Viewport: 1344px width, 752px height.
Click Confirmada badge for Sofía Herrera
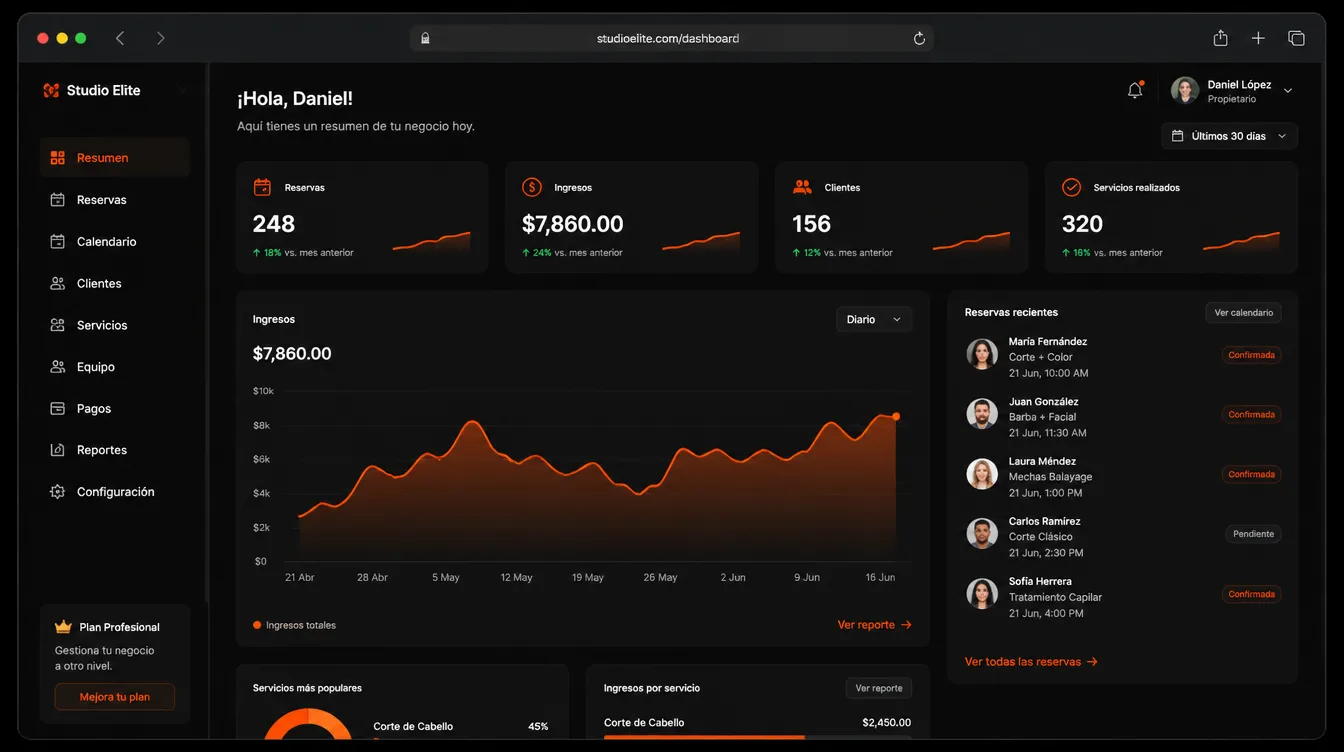pyautogui.click(x=1251, y=594)
